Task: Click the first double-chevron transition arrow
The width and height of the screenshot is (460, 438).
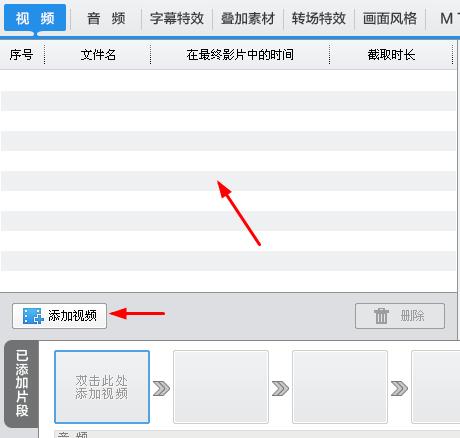Action: coord(161,388)
